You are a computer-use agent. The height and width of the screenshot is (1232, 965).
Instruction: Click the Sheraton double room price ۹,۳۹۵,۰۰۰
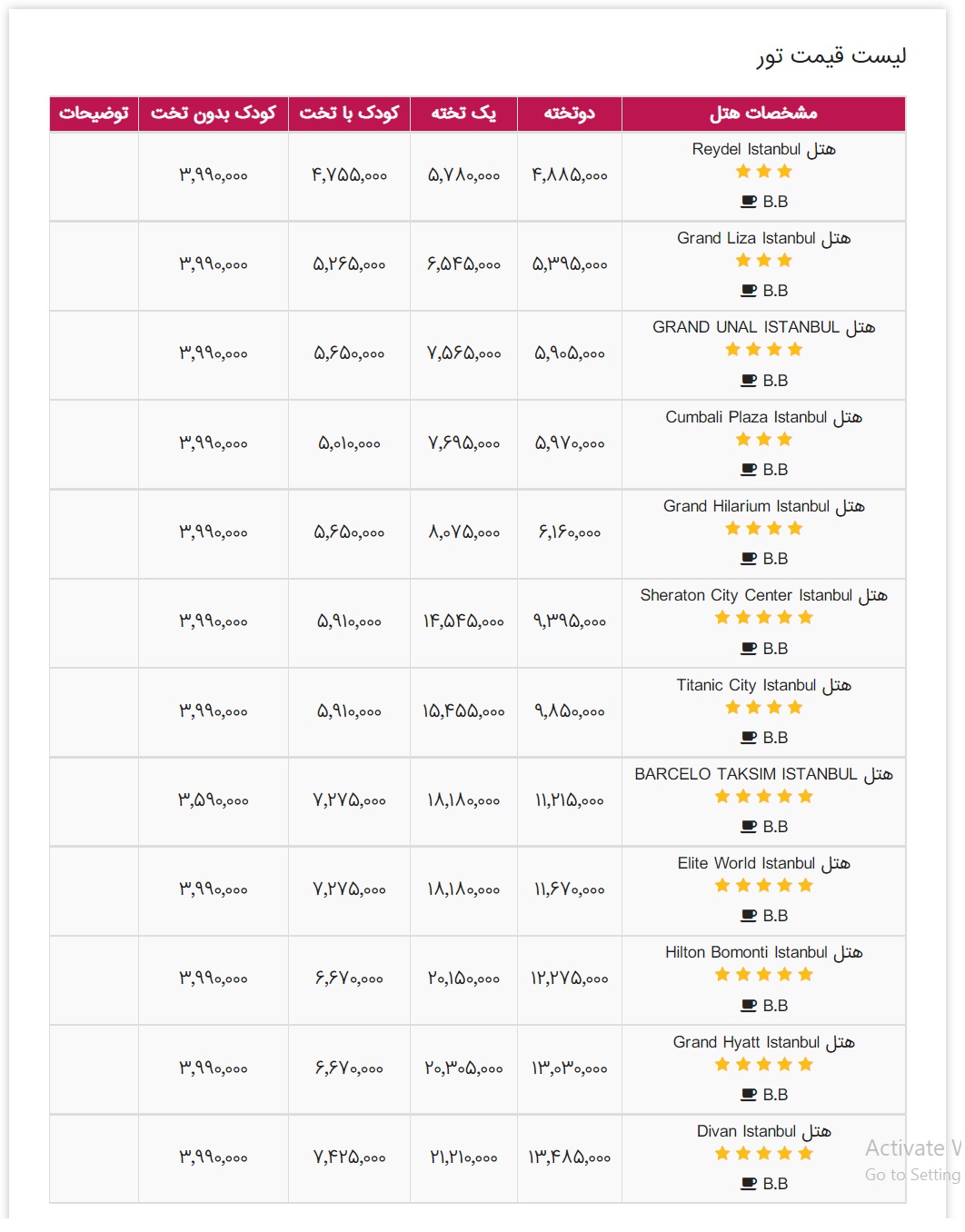pyautogui.click(x=570, y=622)
